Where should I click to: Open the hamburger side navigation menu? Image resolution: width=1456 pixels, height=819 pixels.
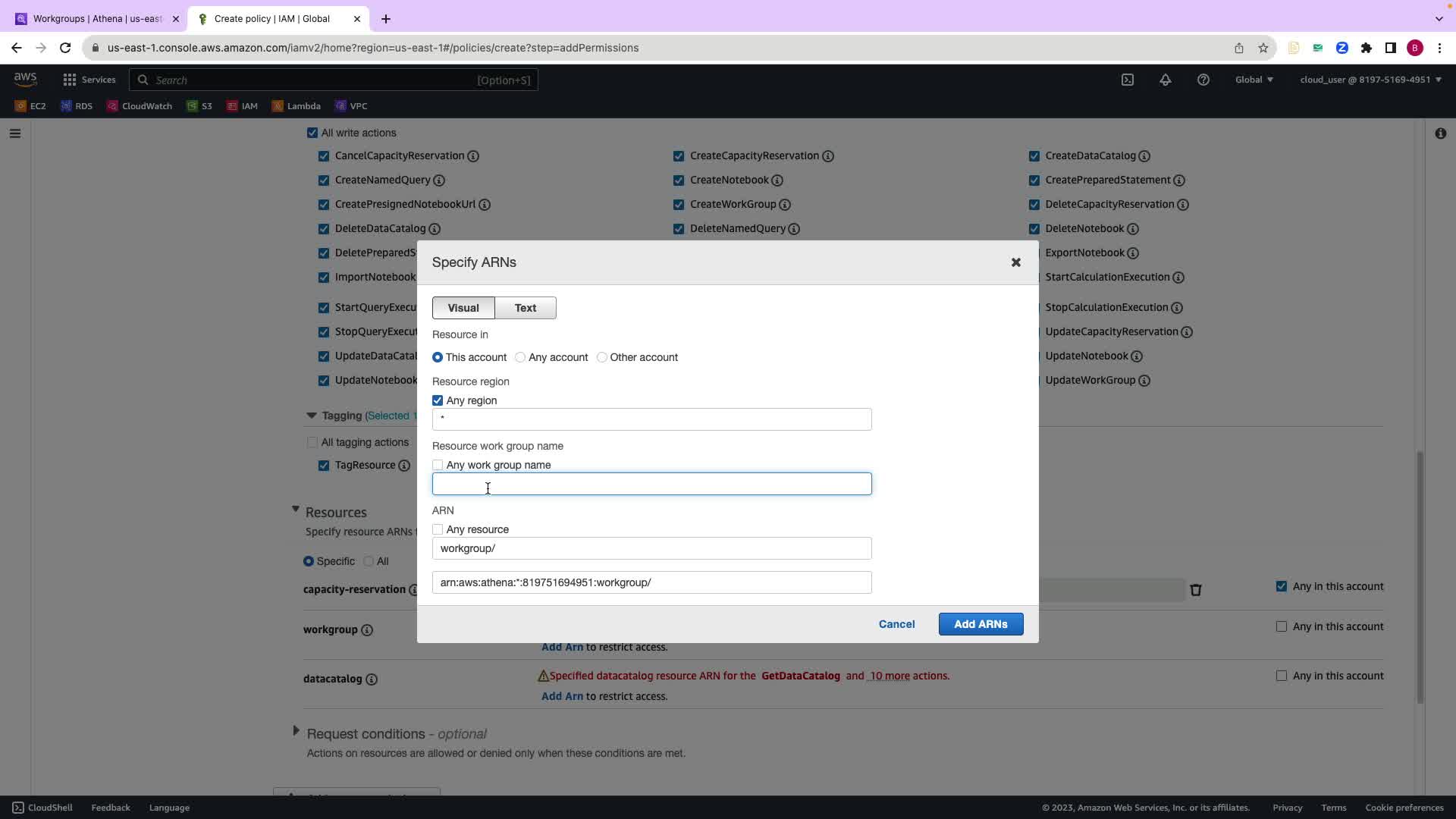[x=15, y=133]
